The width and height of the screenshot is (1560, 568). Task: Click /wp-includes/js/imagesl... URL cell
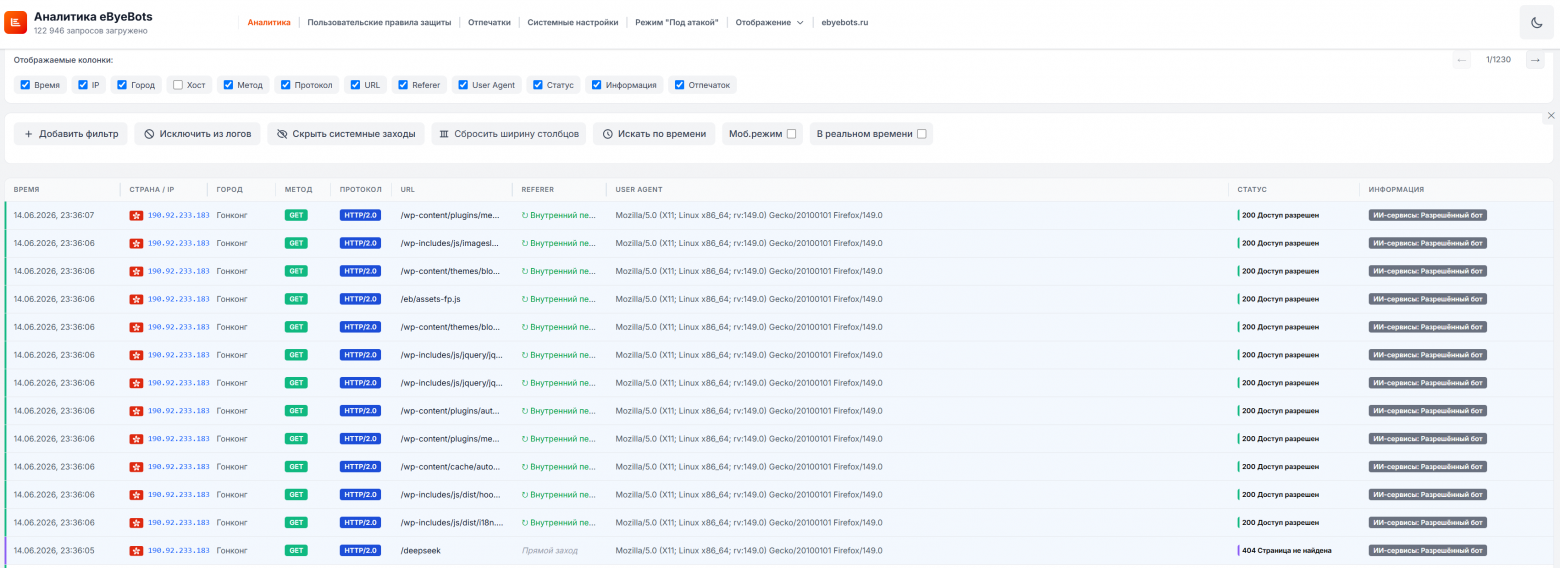point(450,243)
